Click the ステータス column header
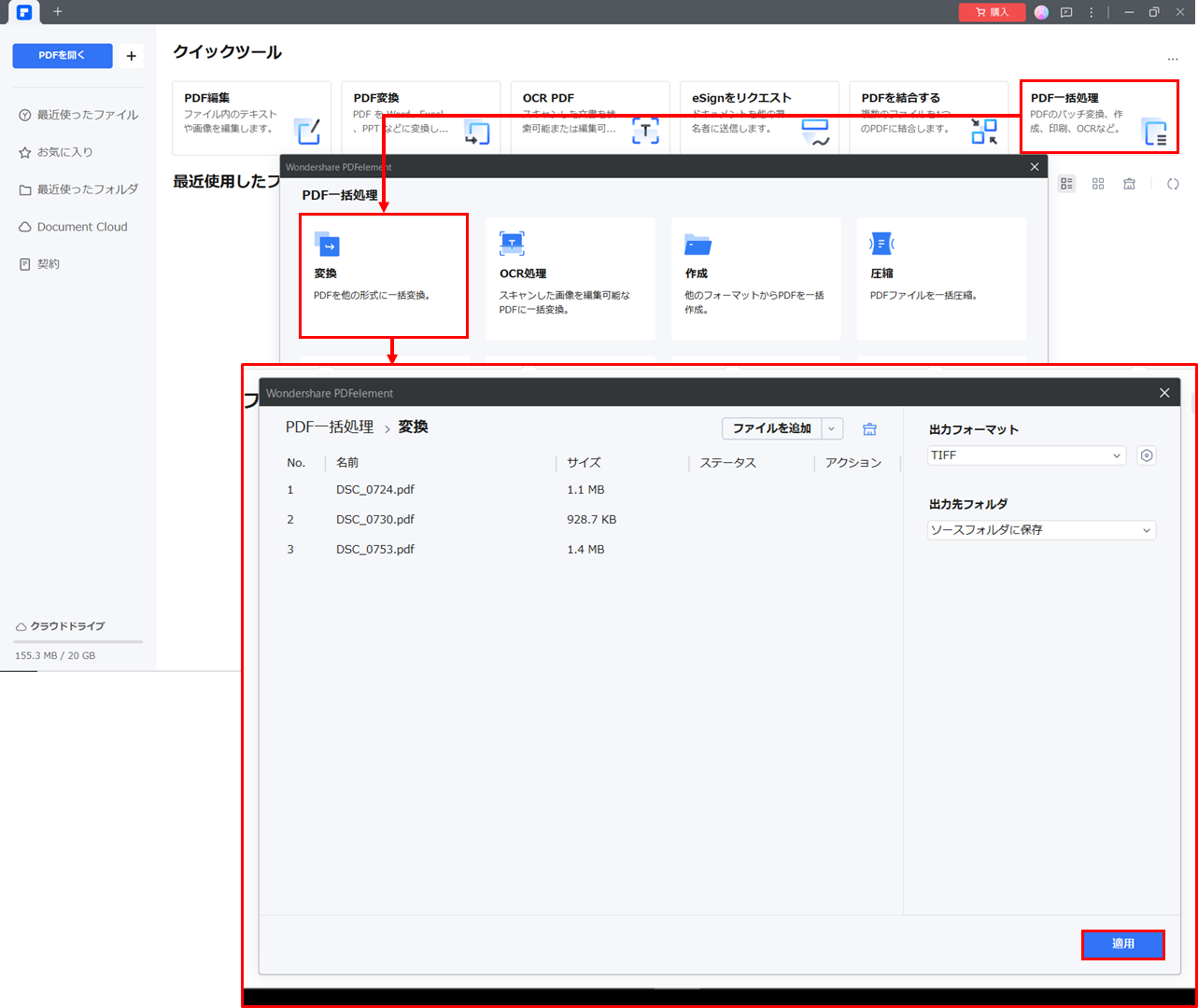The width and height of the screenshot is (1198, 1008). pos(727,463)
